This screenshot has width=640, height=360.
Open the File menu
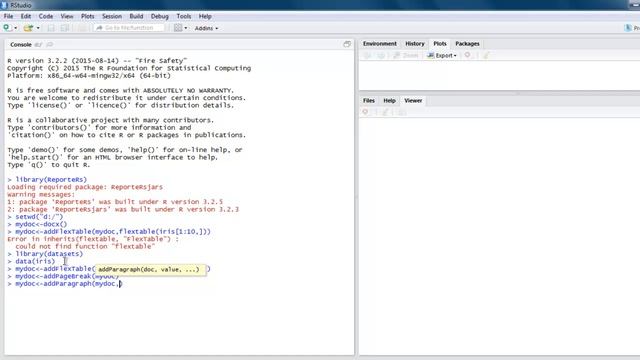(8, 16)
